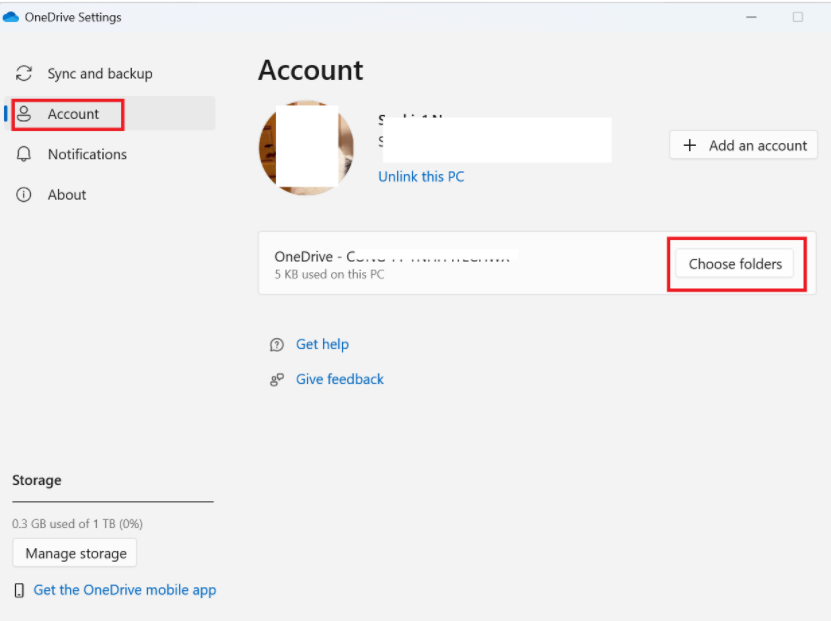Click the OneDrive Settings window title
Image resolution: width=831 pixels, height=621 pixels.
[73, 17]
